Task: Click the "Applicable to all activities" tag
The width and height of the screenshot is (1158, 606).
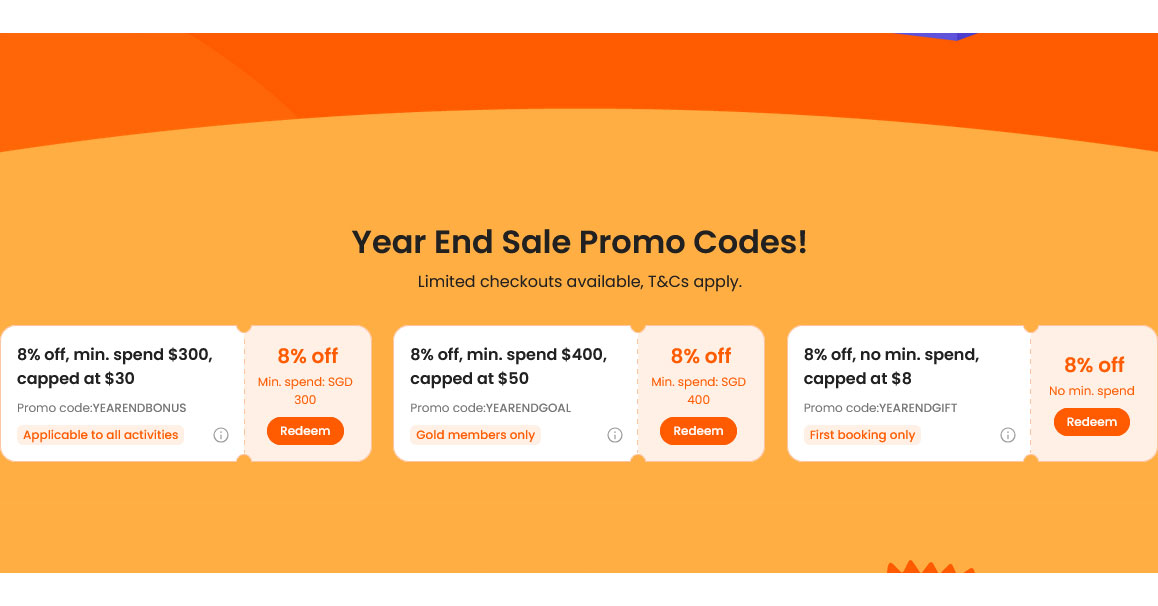Action: coord(100,435)
